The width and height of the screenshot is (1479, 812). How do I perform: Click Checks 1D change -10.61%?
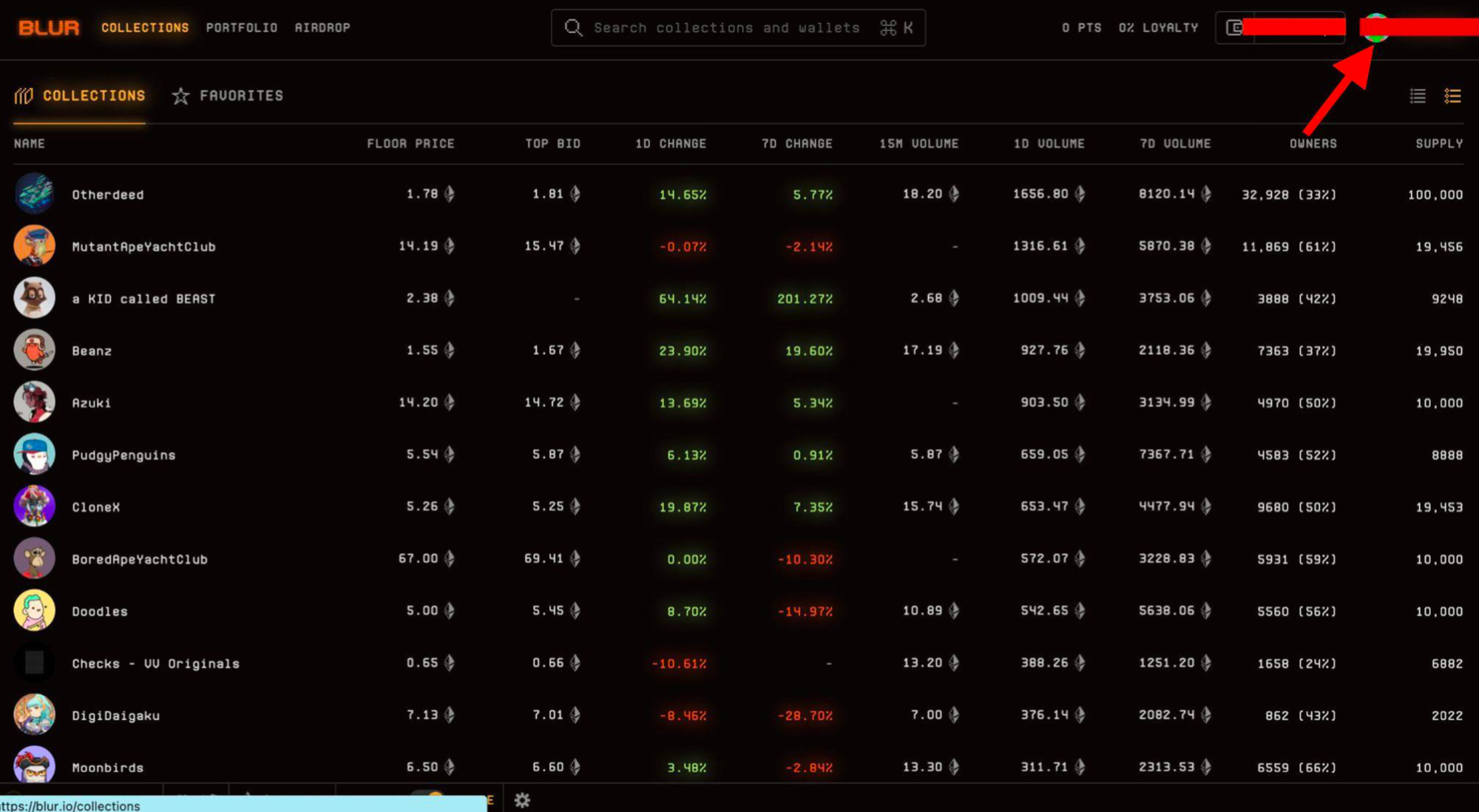pyautogui.click(x=679, y=663)
